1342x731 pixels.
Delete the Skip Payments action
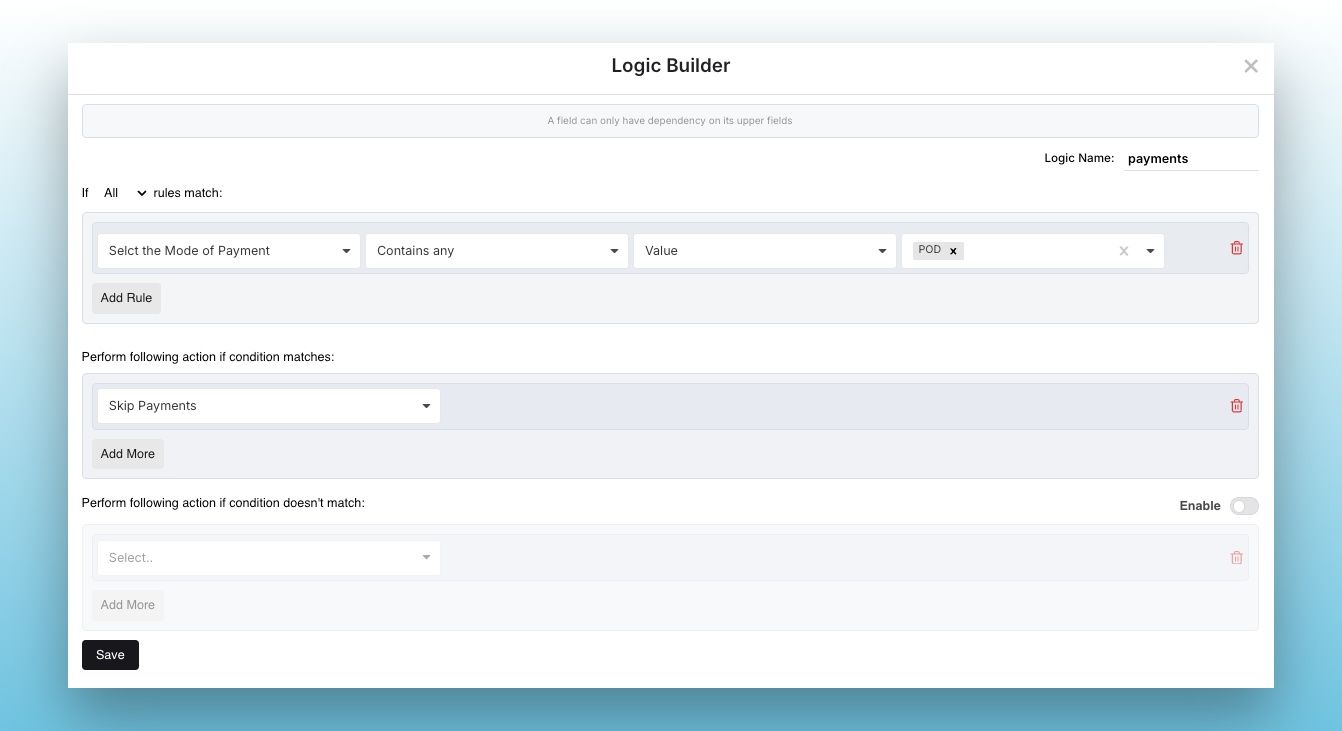point(1236,406)
